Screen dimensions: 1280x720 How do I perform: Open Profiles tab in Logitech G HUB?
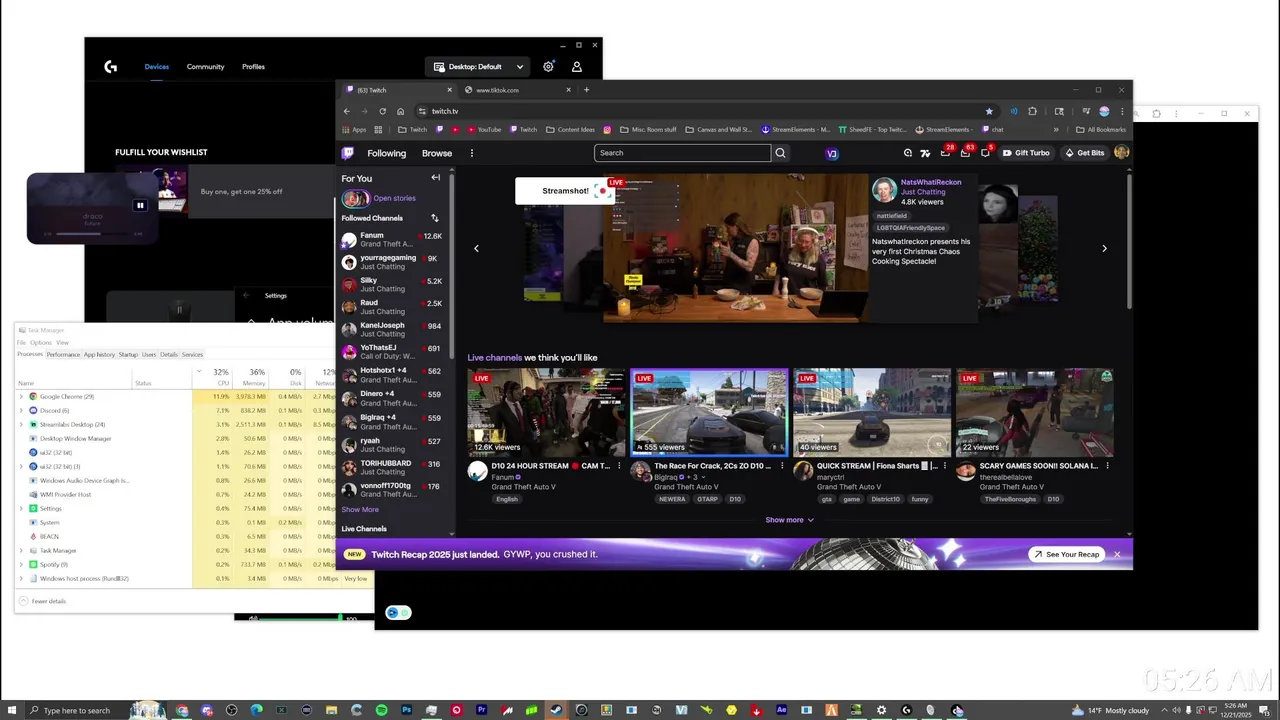coord(253,67)
